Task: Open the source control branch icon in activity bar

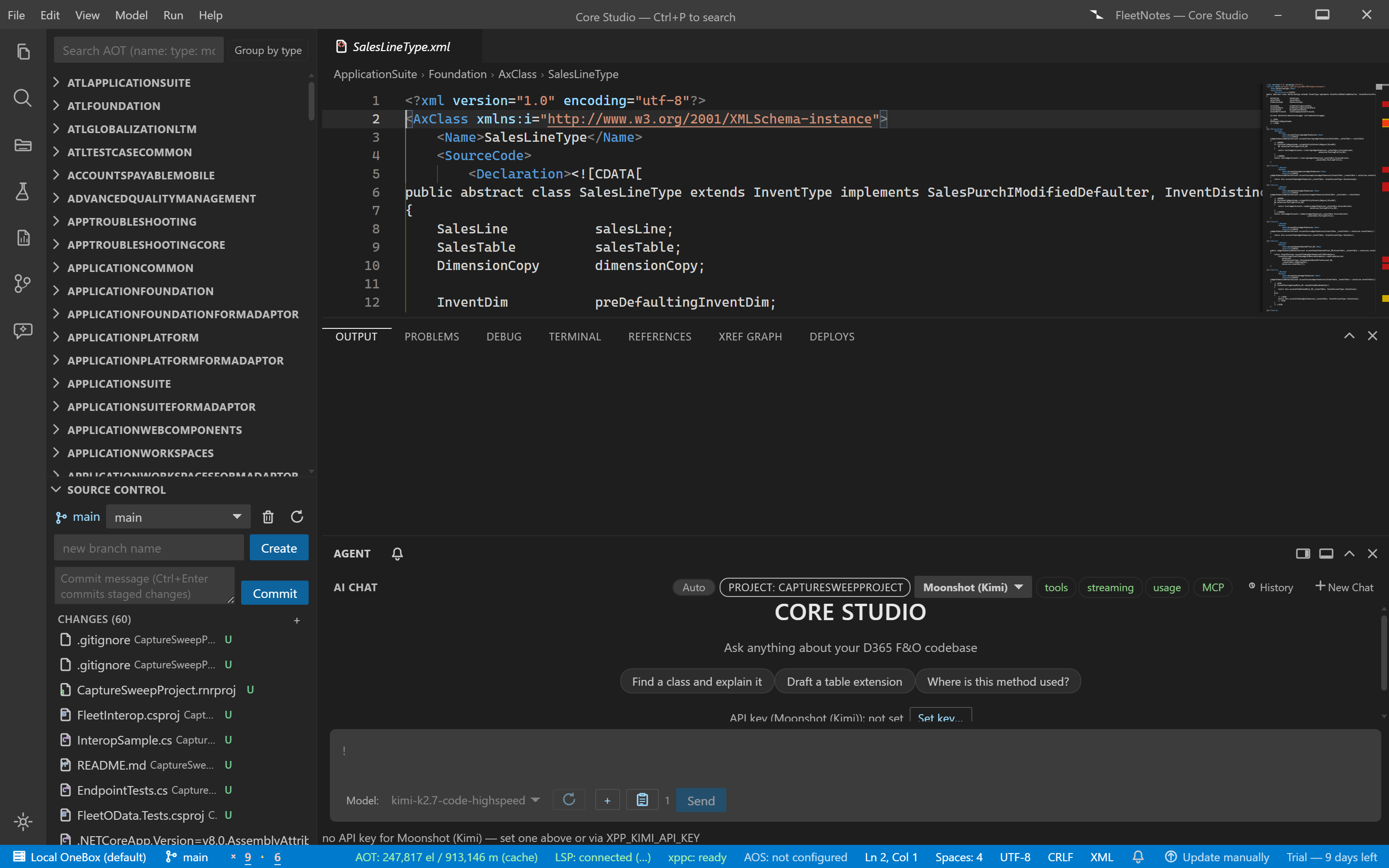Action: coord(23,284)
